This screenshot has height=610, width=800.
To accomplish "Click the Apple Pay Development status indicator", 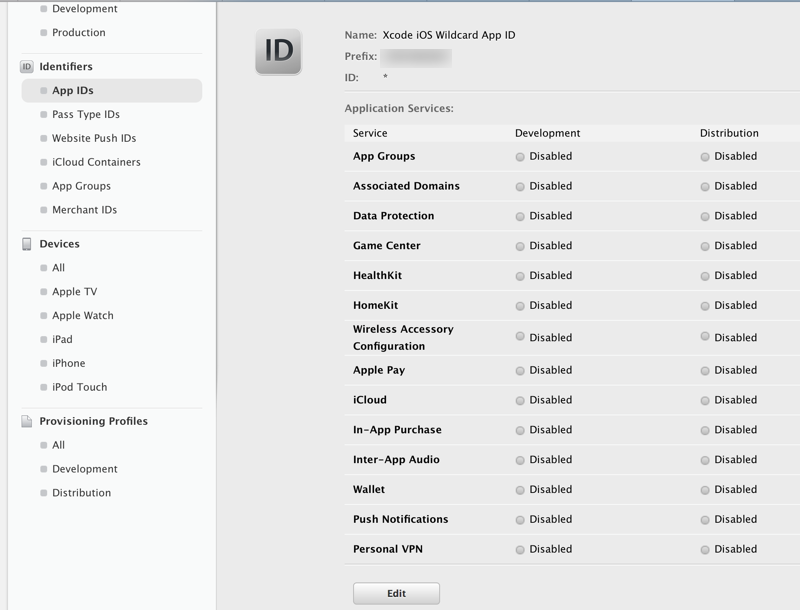I will 520,371.
